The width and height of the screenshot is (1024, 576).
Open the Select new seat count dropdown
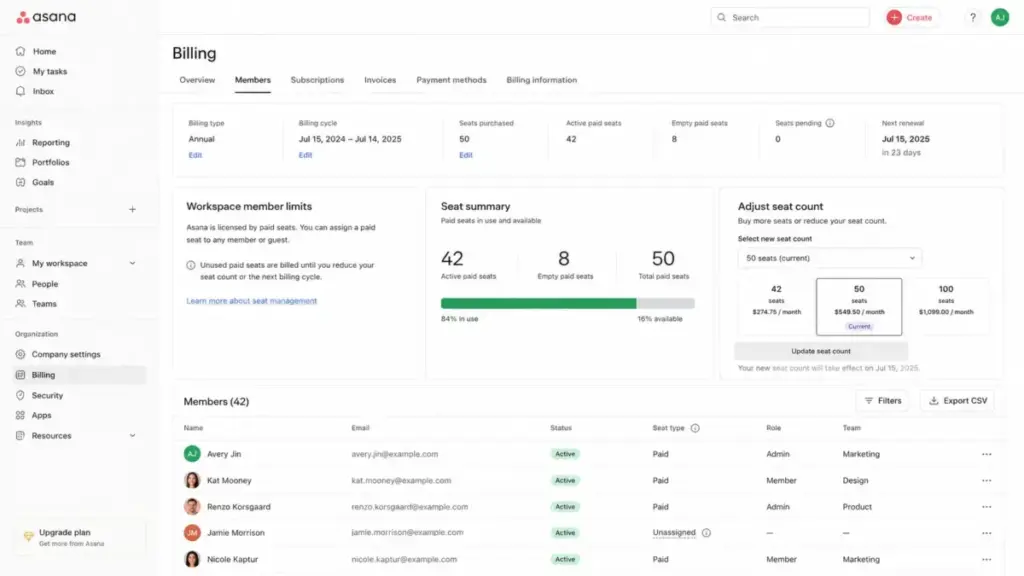coord(829,258)
